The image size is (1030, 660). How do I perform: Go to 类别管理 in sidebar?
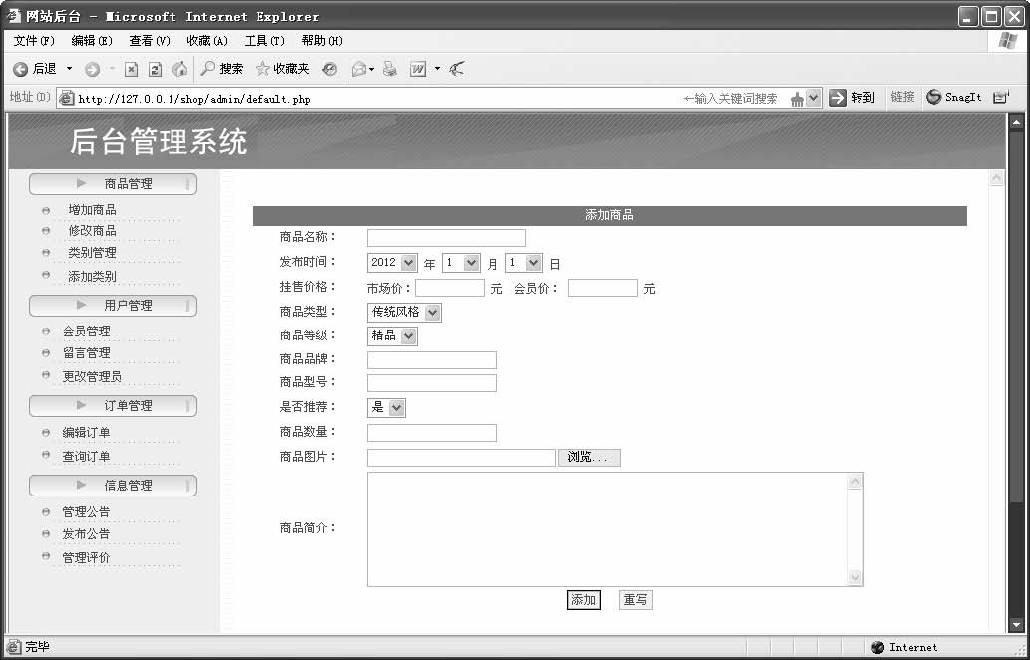[x=93, y=253]
